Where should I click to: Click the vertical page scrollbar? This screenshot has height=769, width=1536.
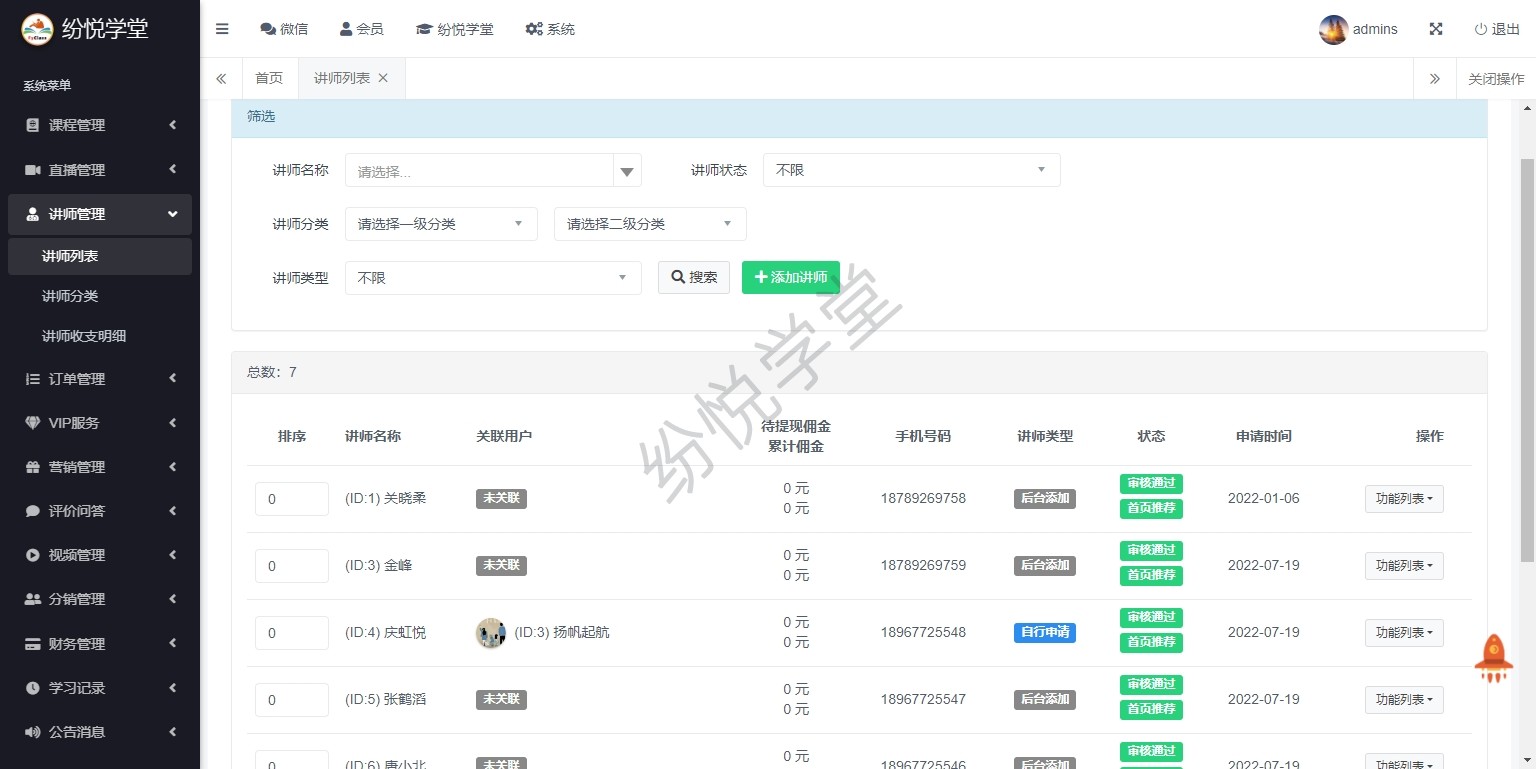click(1527, 360)
